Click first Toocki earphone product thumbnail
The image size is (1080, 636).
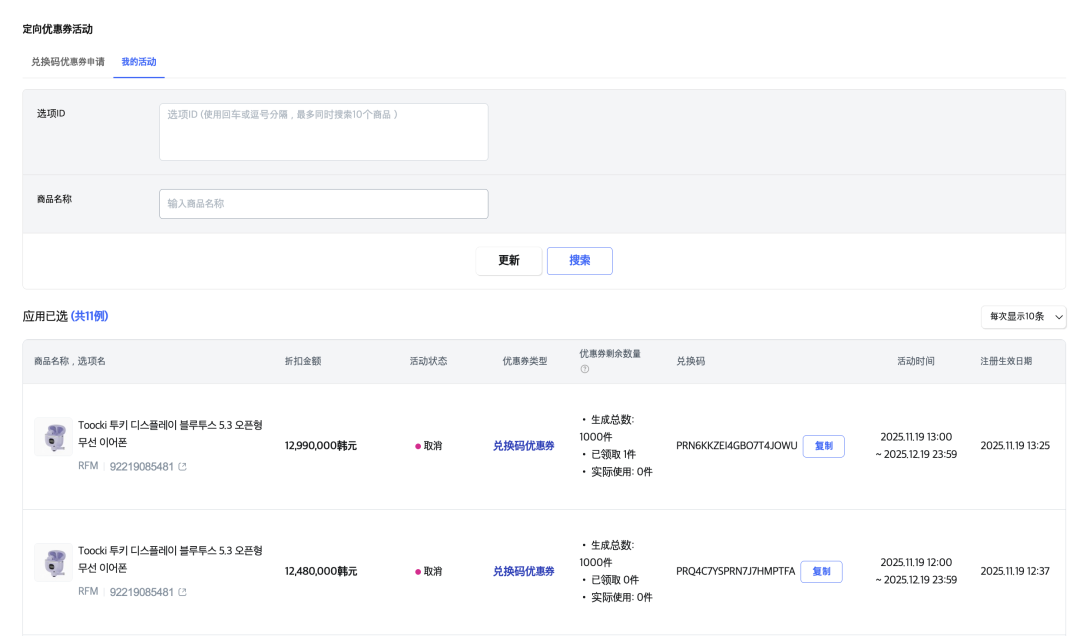point(53,437)
